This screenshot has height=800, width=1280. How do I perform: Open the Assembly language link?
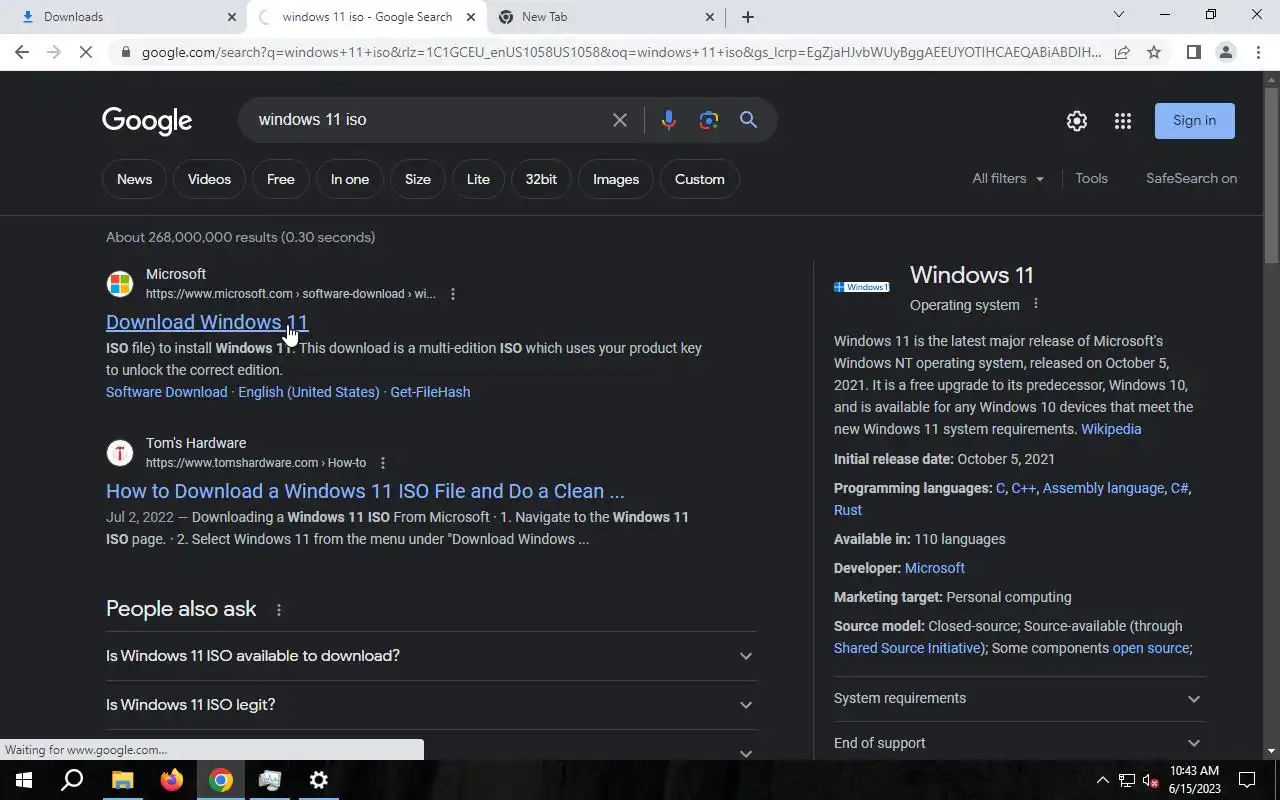1103,488
